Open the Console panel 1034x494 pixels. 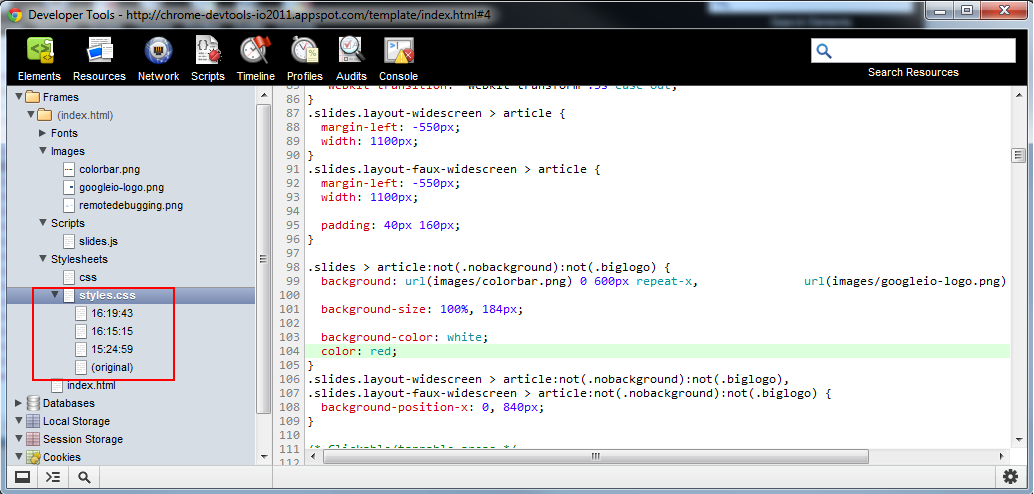[x=398, y=59]
